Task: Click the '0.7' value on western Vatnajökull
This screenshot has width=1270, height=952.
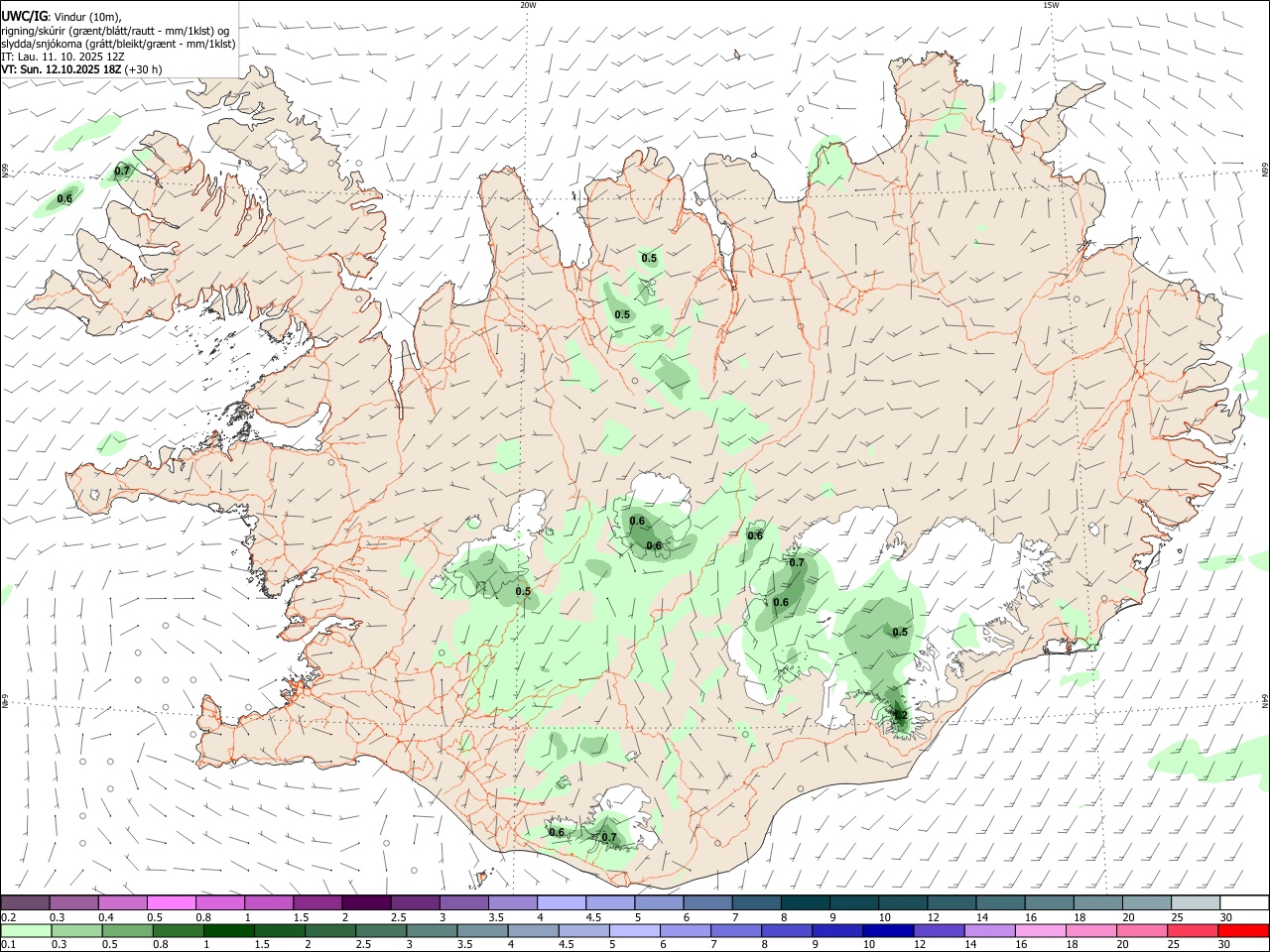Action: 797,563
